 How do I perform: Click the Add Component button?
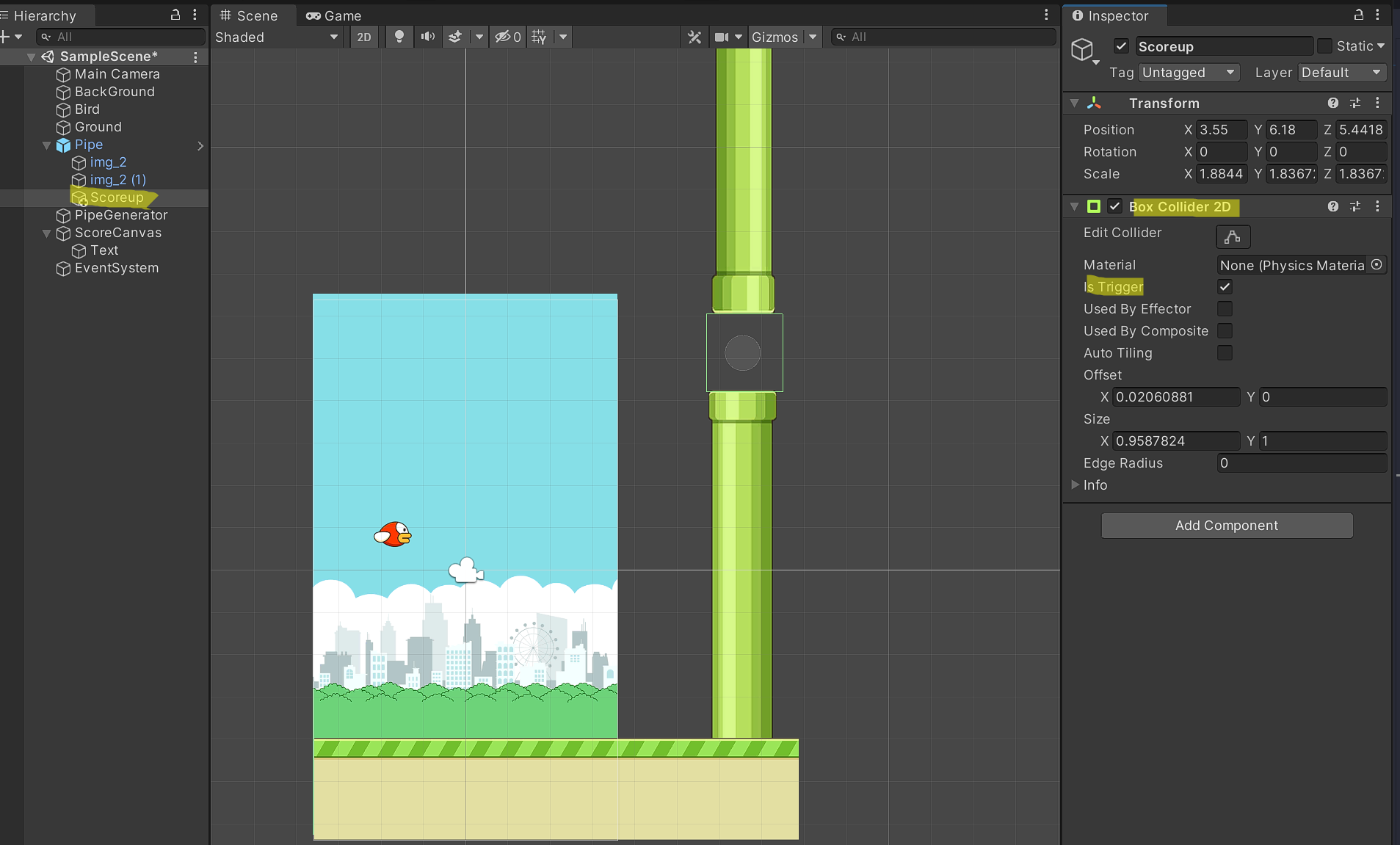pos(1226,526)
